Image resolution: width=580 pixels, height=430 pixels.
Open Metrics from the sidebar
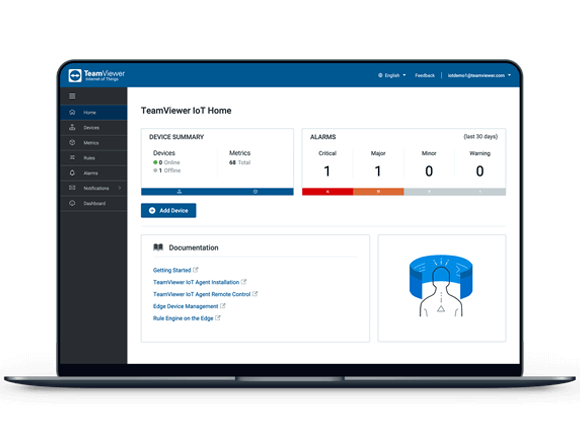[x=94, y=143]
